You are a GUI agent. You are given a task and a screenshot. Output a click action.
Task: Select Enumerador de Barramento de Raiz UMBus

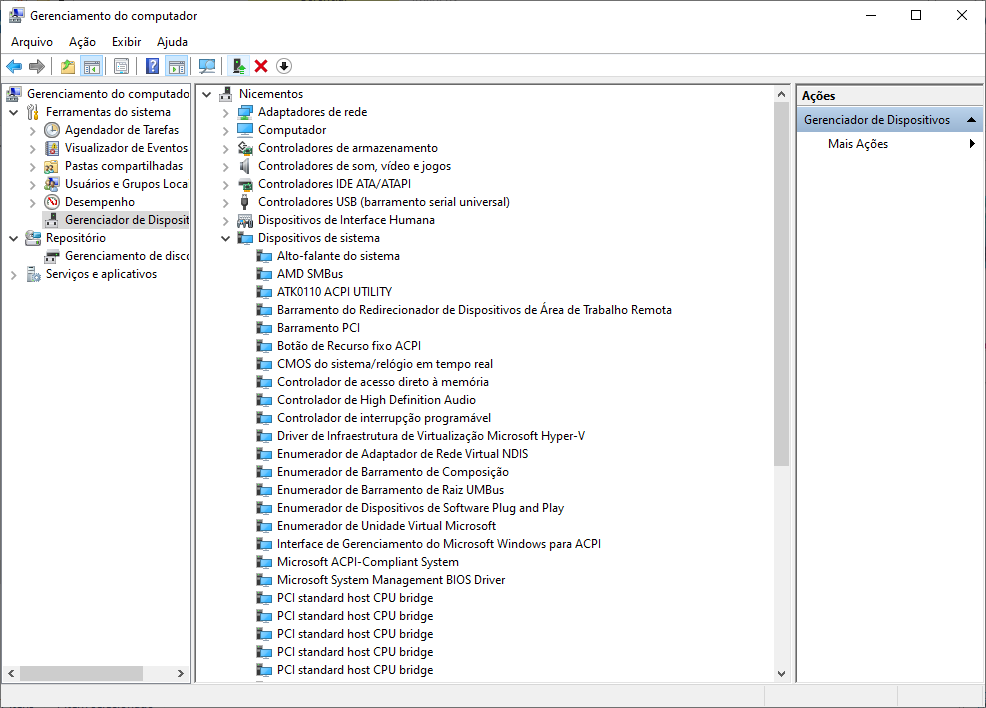pyautogui.click(x=391, y=490)
